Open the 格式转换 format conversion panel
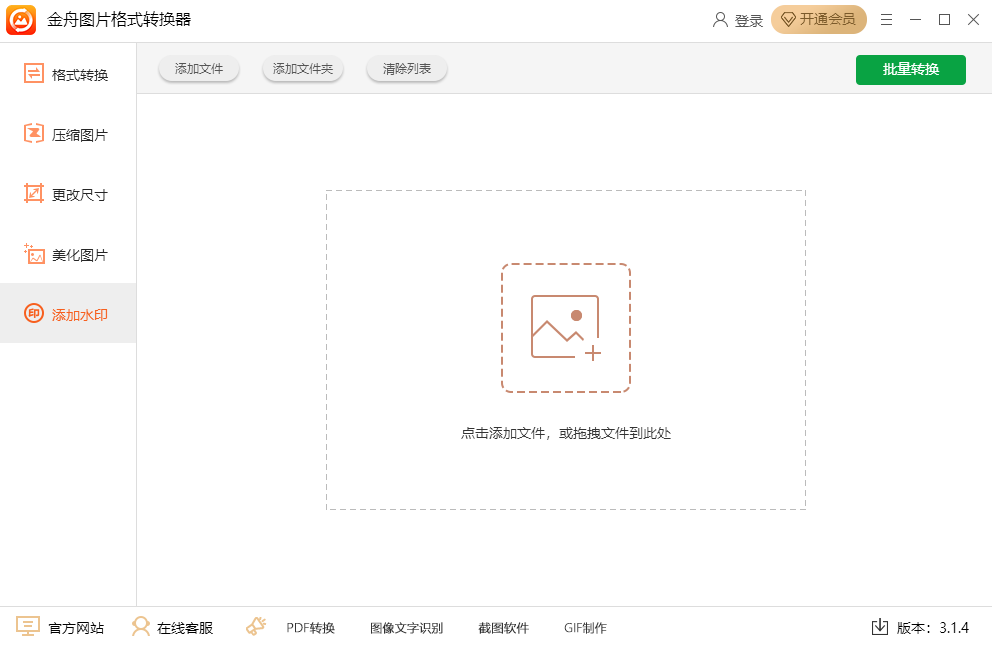 (x=67, y=73)
